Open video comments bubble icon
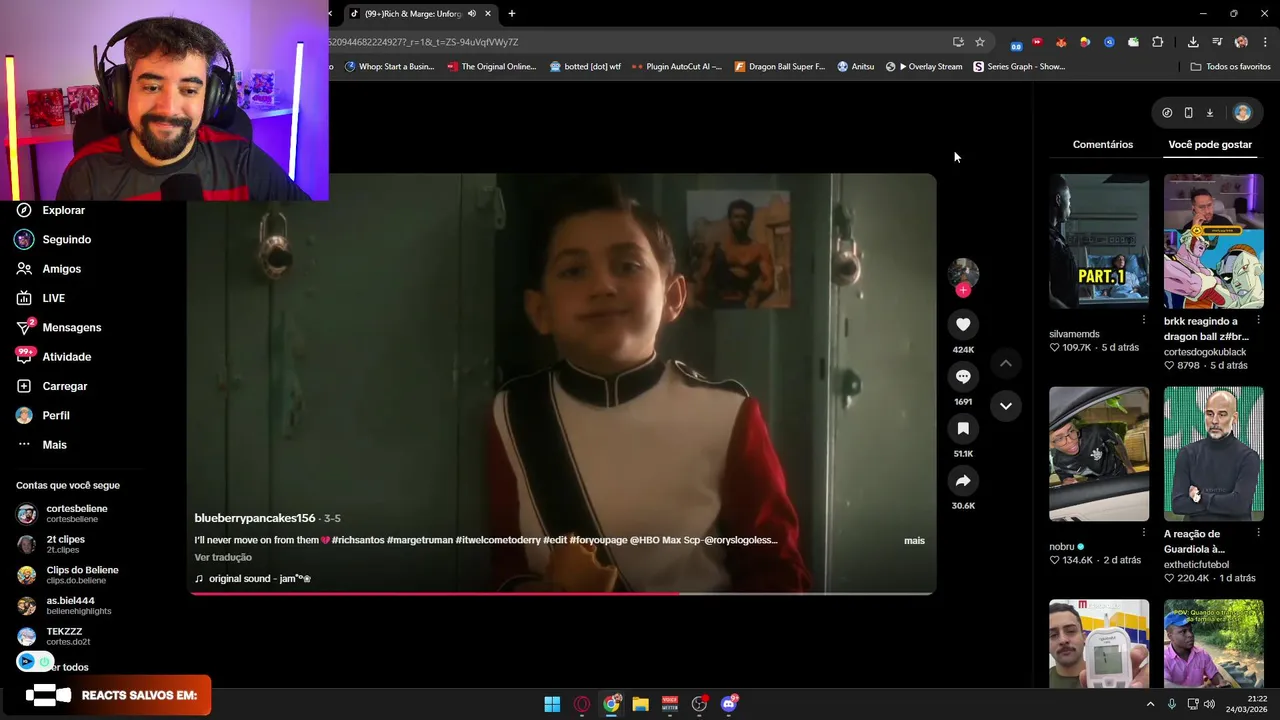 coord(963,376)
